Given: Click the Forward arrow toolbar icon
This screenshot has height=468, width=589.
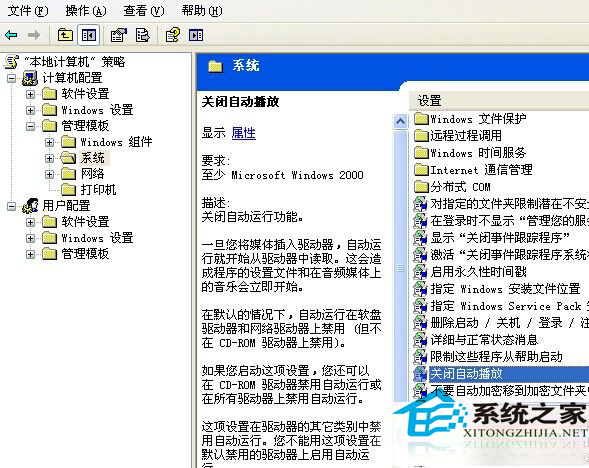Looking at the screenshot, I should (34, 35).
